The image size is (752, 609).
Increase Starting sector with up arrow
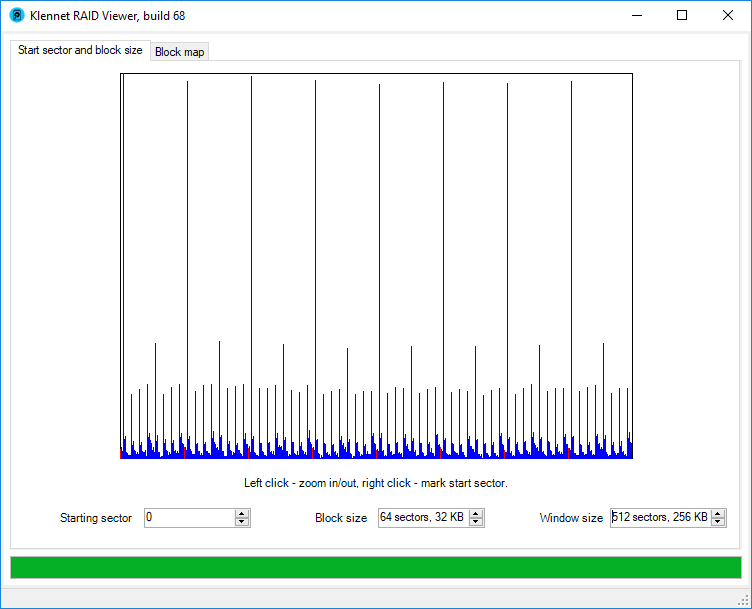point(242,514)
